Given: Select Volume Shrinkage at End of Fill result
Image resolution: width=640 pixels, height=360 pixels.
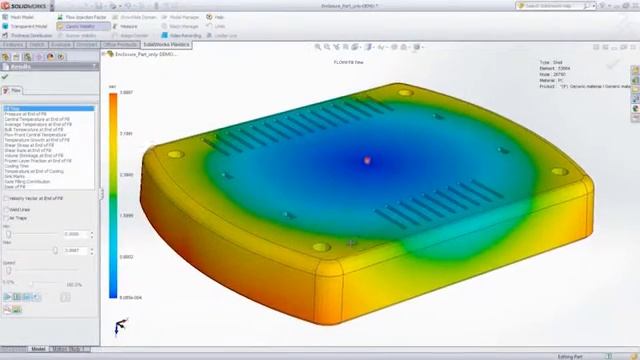Looking at the screenshot, I should point(34,156).
